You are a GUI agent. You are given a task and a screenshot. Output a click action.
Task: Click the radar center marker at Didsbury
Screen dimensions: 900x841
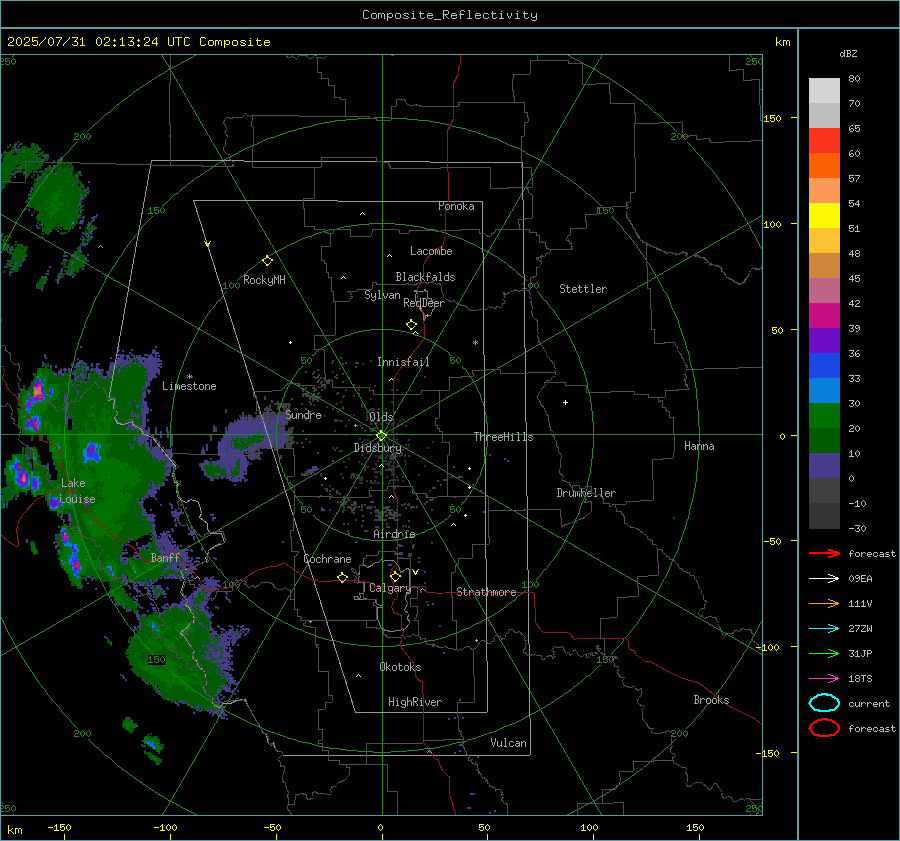click(381, 436)
